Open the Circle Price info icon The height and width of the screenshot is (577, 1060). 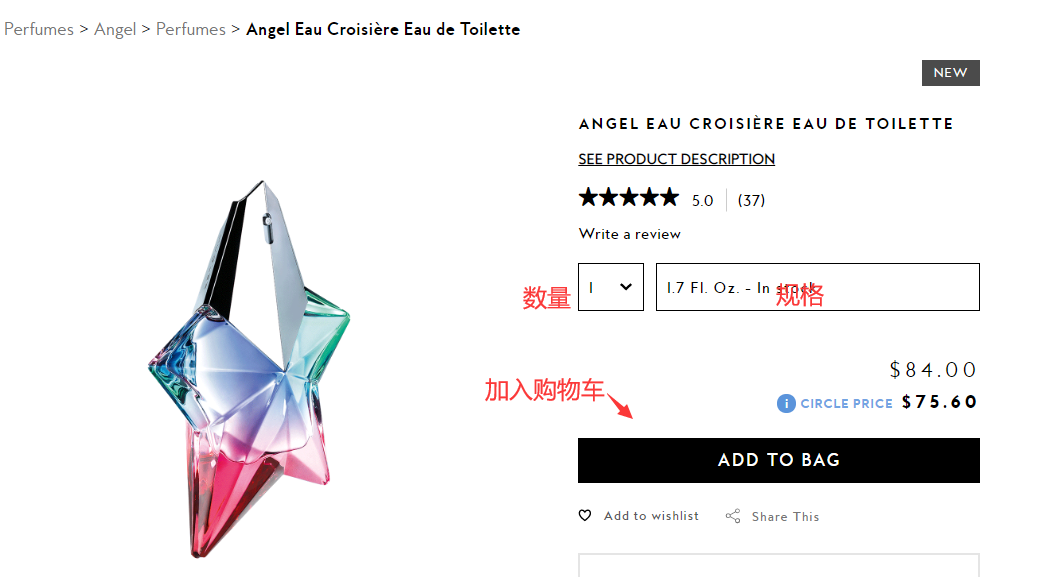pyautogui.click(x=786, y=403)
